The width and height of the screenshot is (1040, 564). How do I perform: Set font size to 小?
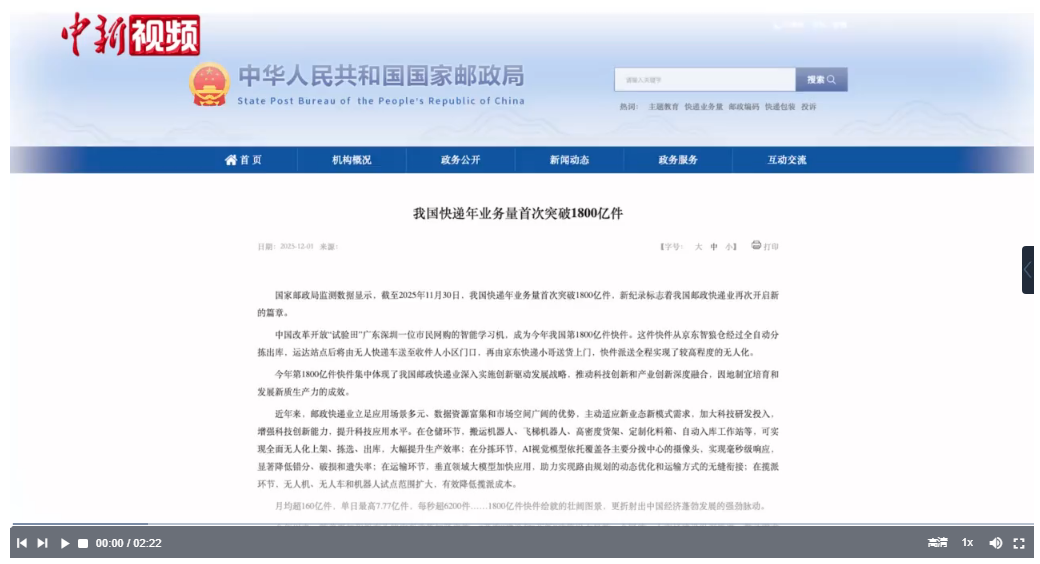[728, 246]
